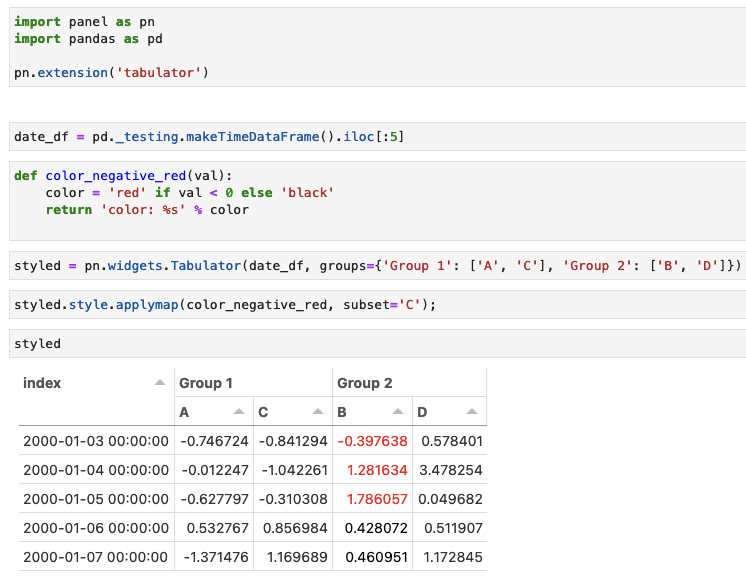The width and height of the screenshot is (746, 582).
Task: Click cell value 0.511907
Action: (453, 528)
